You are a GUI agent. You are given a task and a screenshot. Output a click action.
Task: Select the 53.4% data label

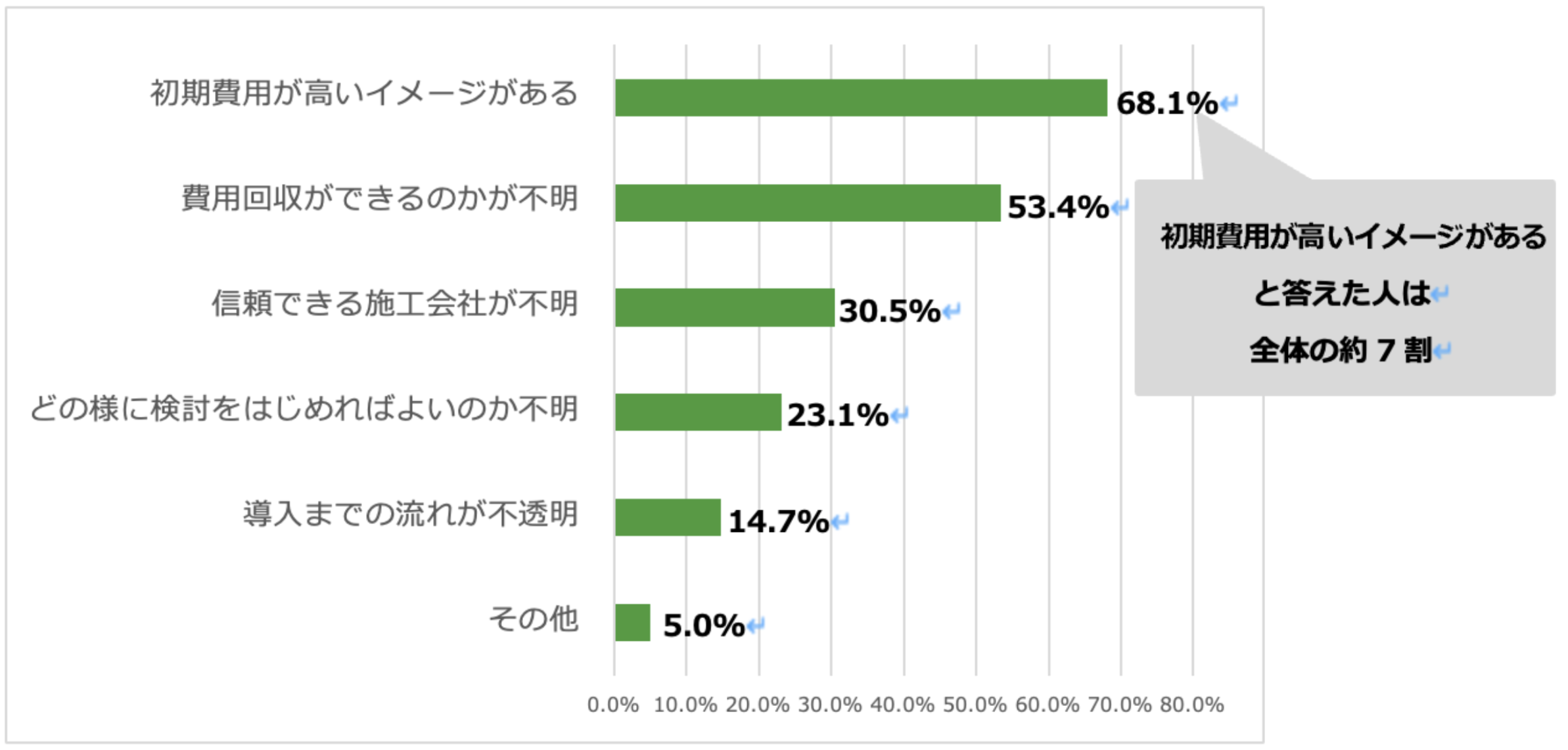click(x=1058, y=207)
